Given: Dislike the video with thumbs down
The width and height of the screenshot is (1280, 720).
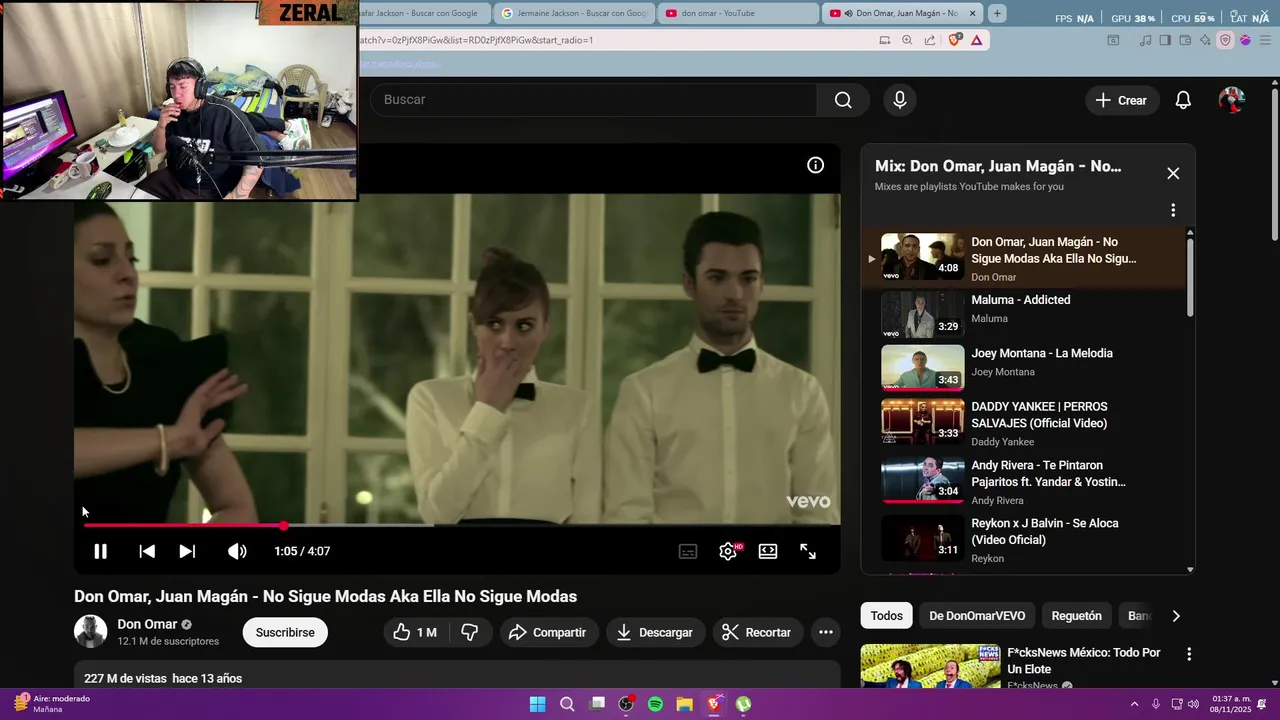Looking at the screenshot, I should (469, 632).
